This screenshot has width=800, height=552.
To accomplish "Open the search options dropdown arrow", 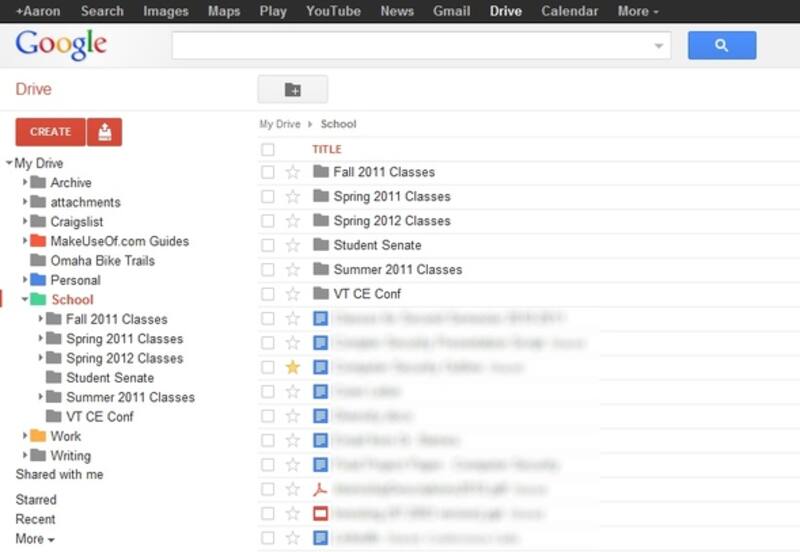I will [658, 46].
